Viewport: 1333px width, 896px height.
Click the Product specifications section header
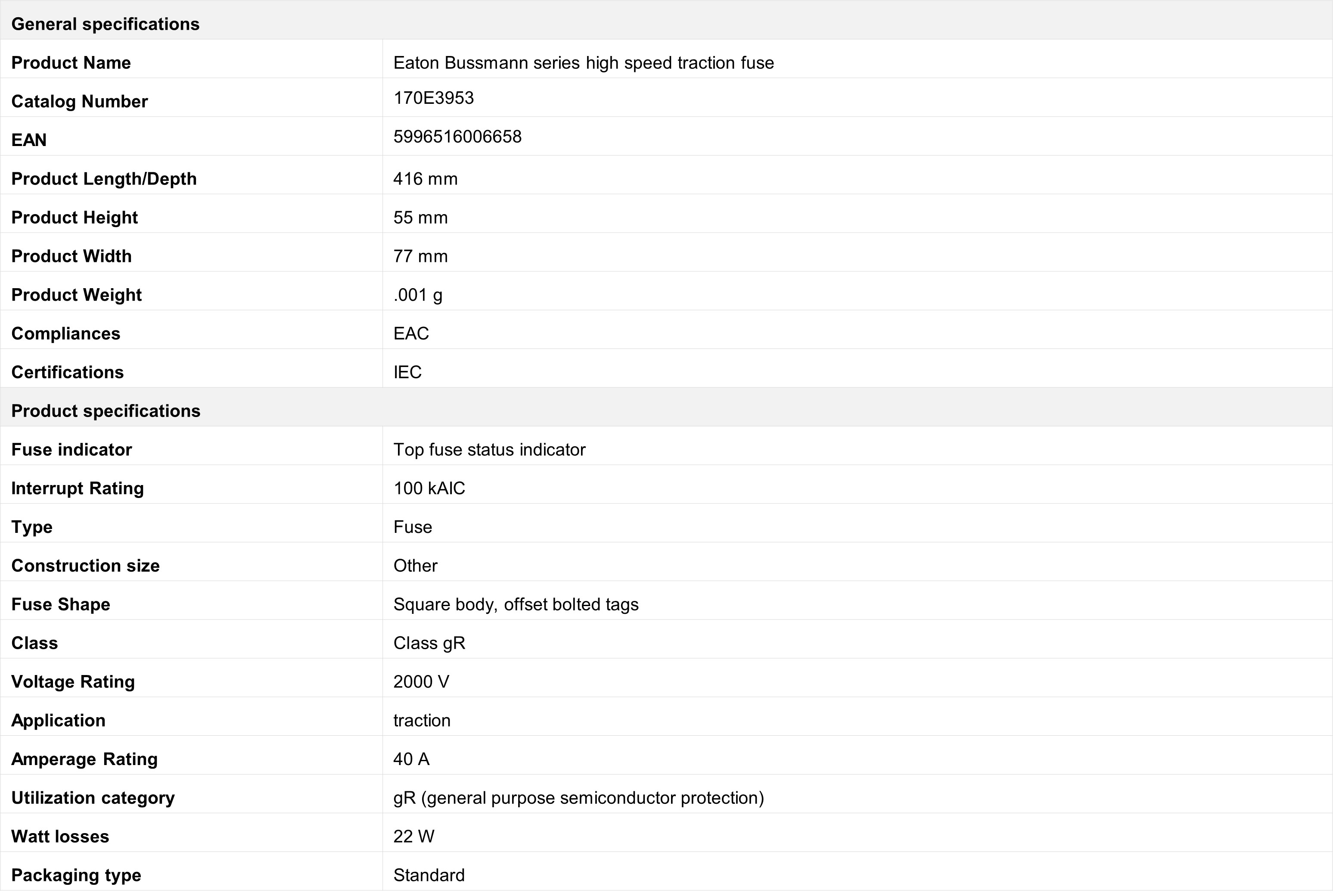coord(106,411)
